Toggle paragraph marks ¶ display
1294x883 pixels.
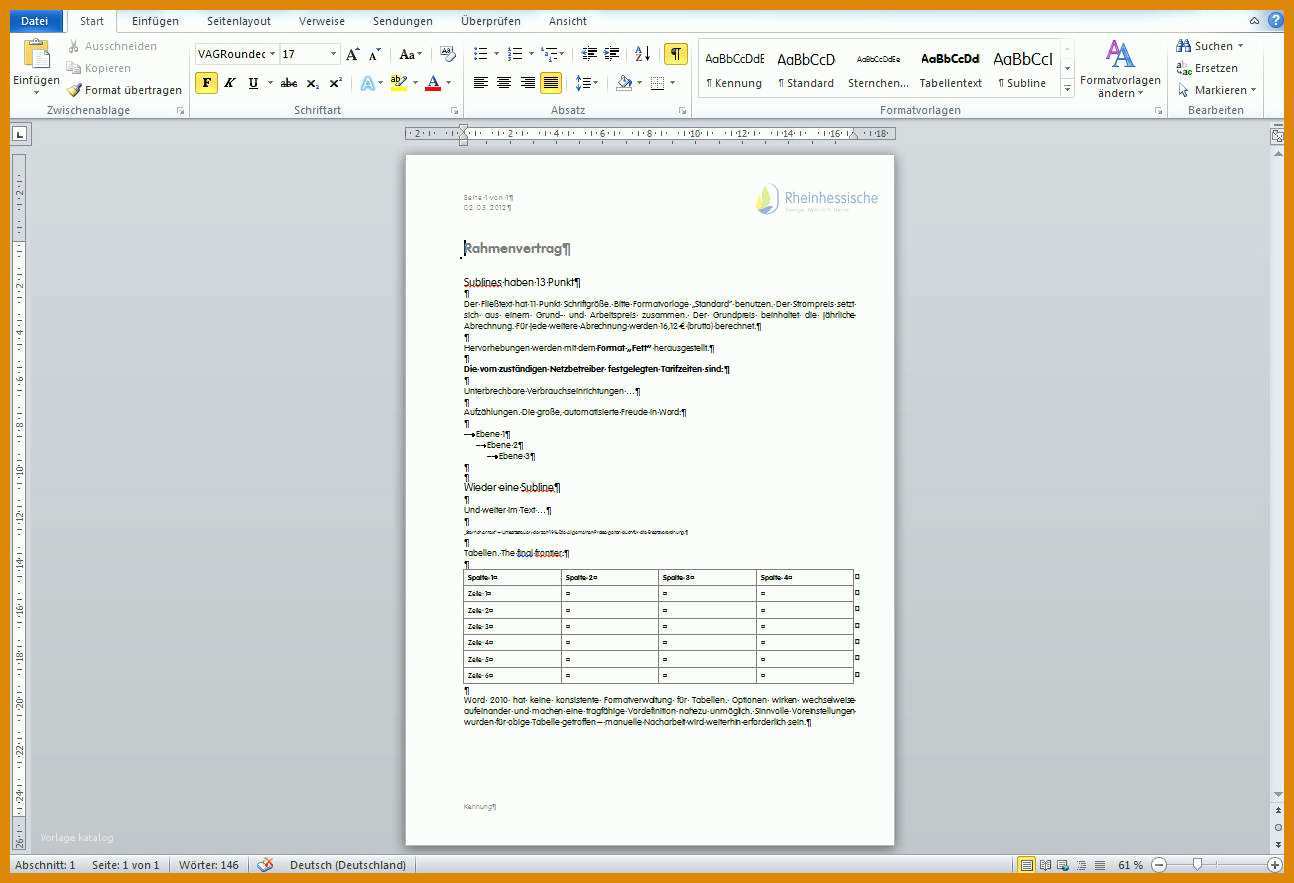(x=676, y=54)
